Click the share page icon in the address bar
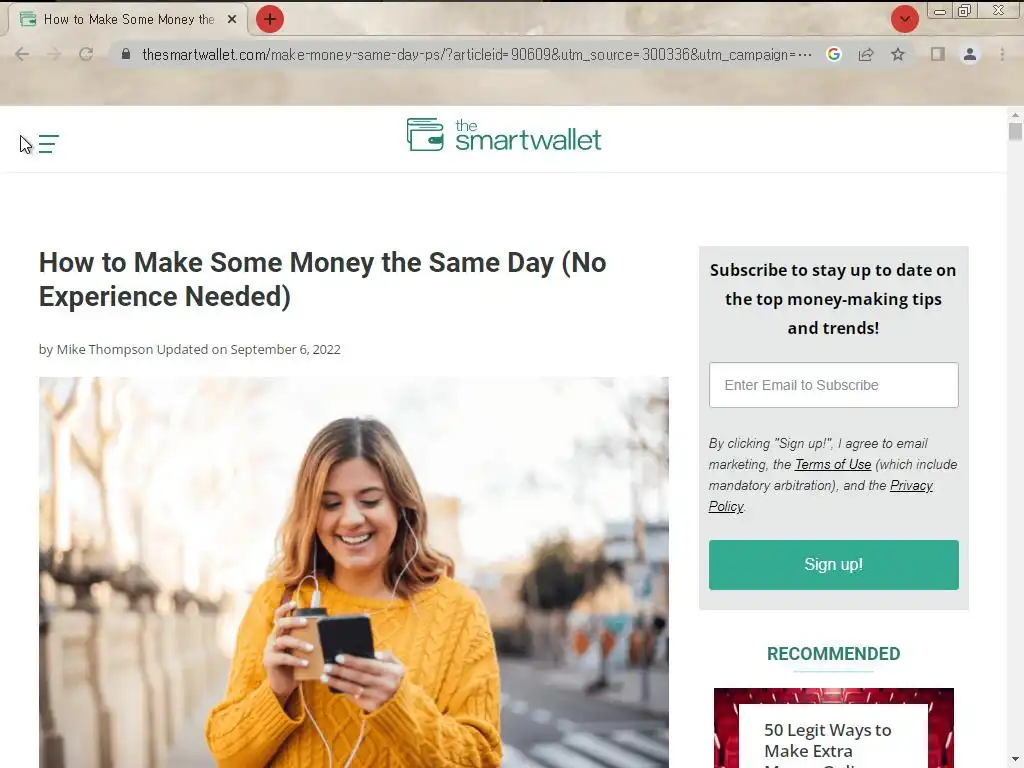Viewport: 1024px width, 768px height. pos(866,54)
